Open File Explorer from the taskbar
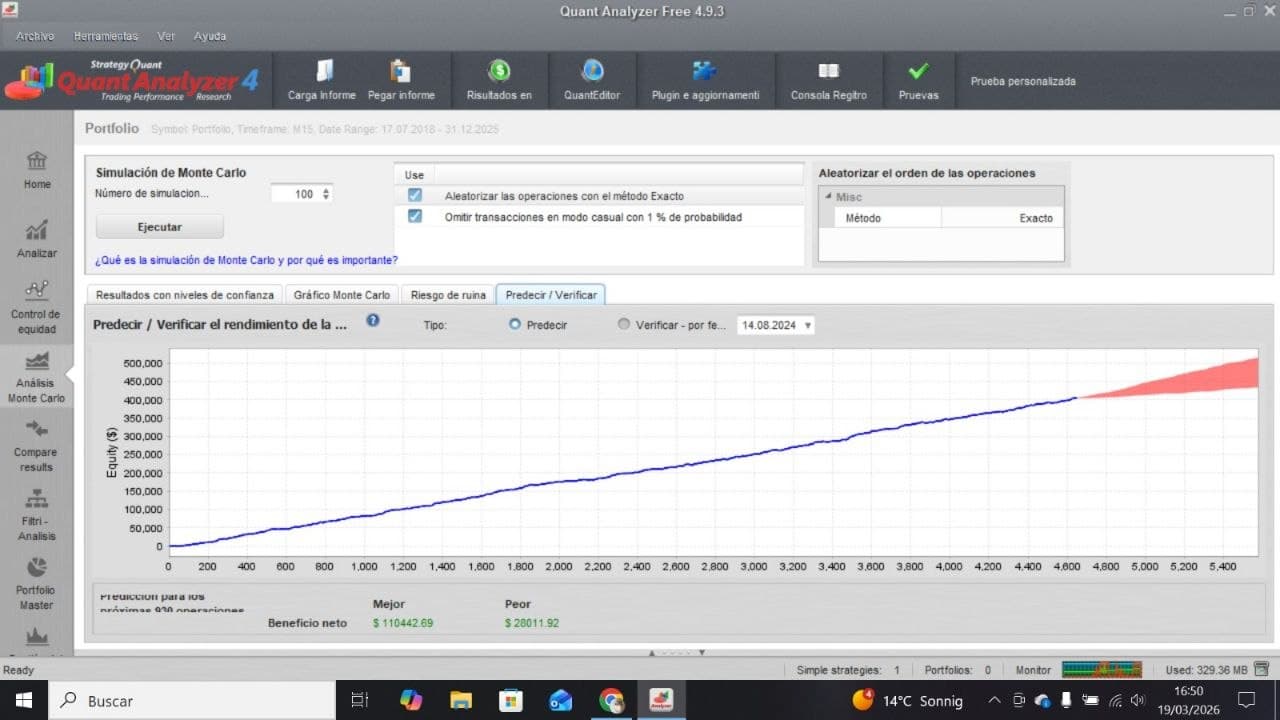 [x=461, y=700]
